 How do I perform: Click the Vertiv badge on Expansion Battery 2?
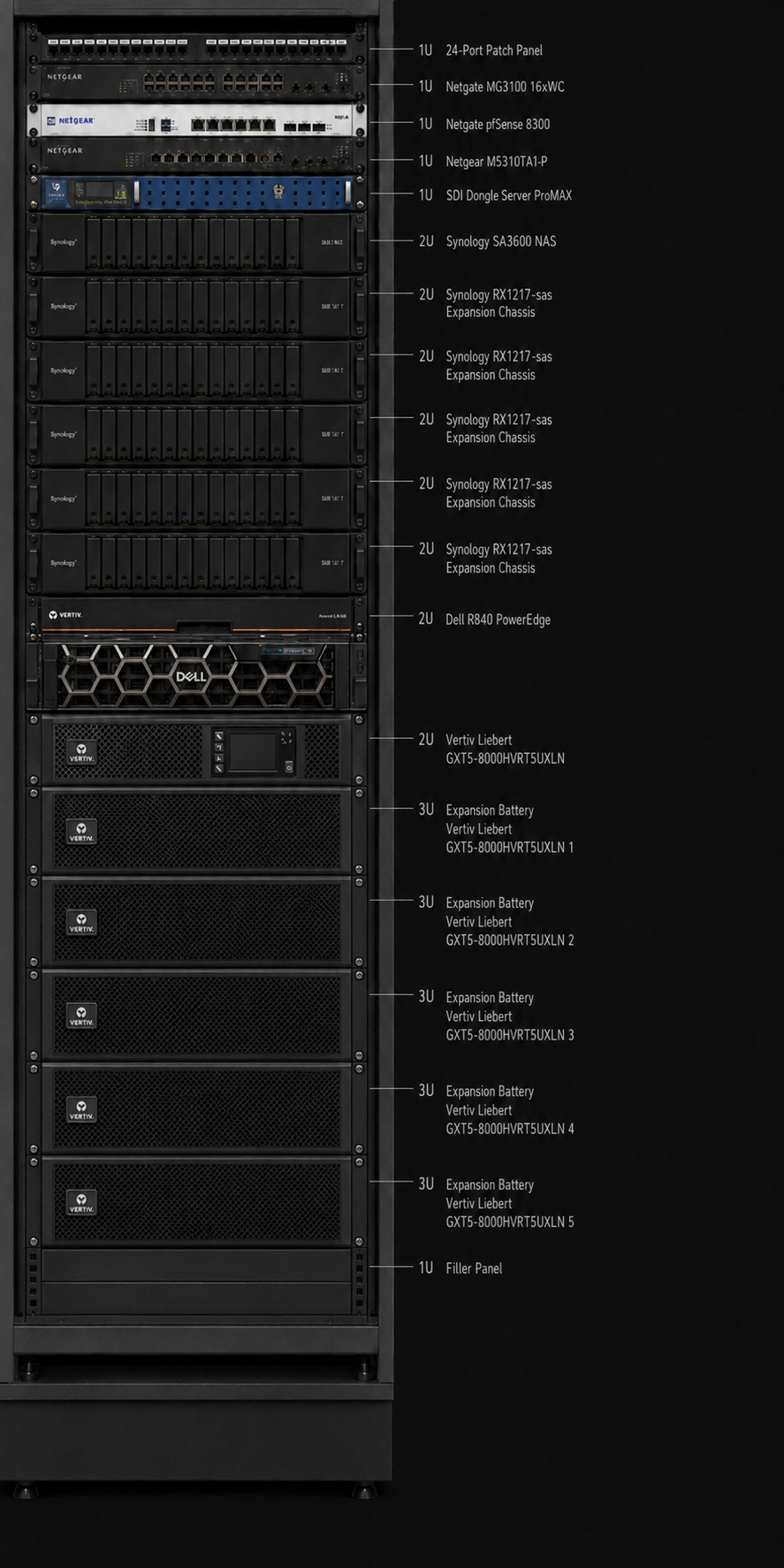coord(81,923)
